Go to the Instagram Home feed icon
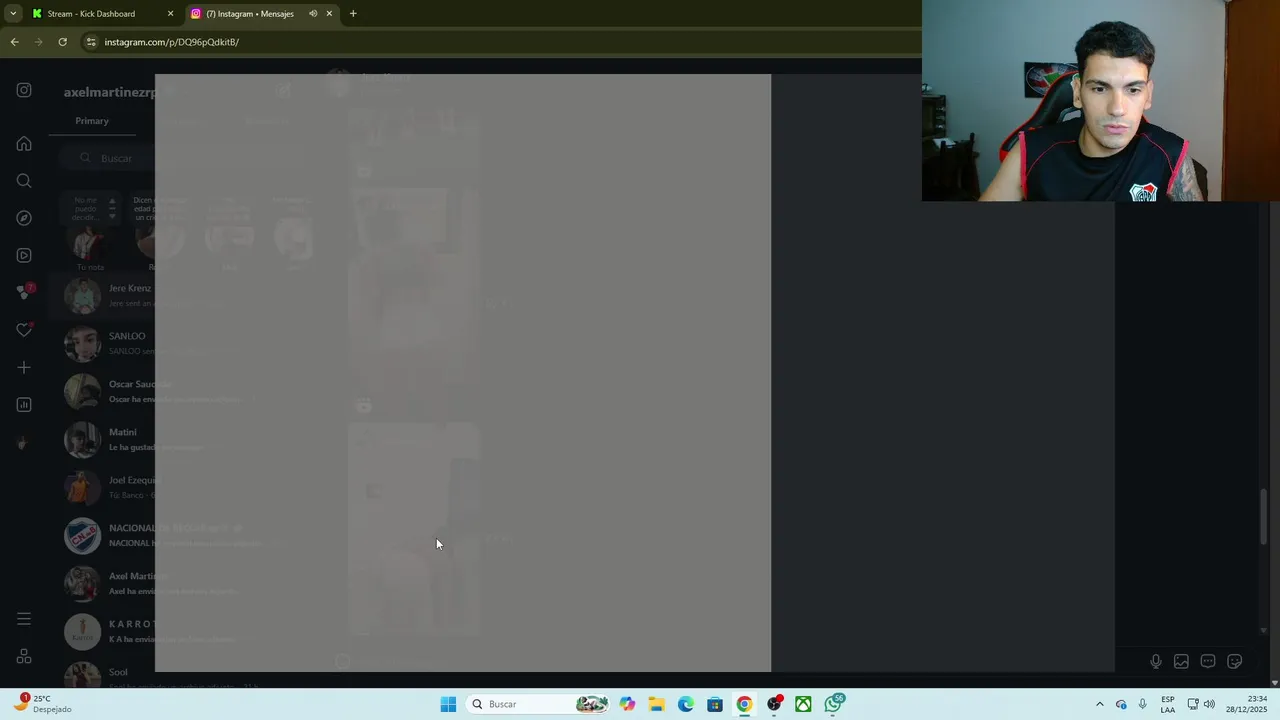The image size is (1280, 720). pos(24,144)
